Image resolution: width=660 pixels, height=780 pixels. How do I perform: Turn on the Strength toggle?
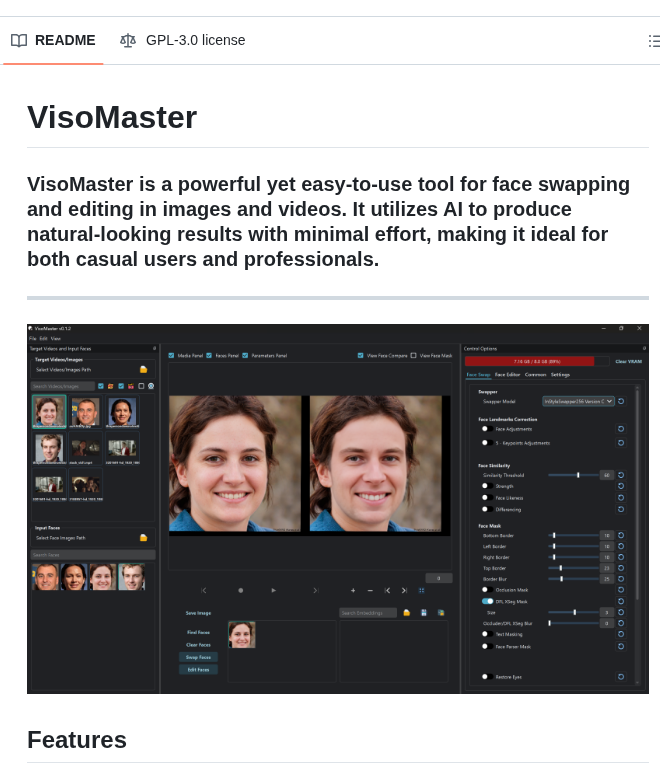(487, 486)
